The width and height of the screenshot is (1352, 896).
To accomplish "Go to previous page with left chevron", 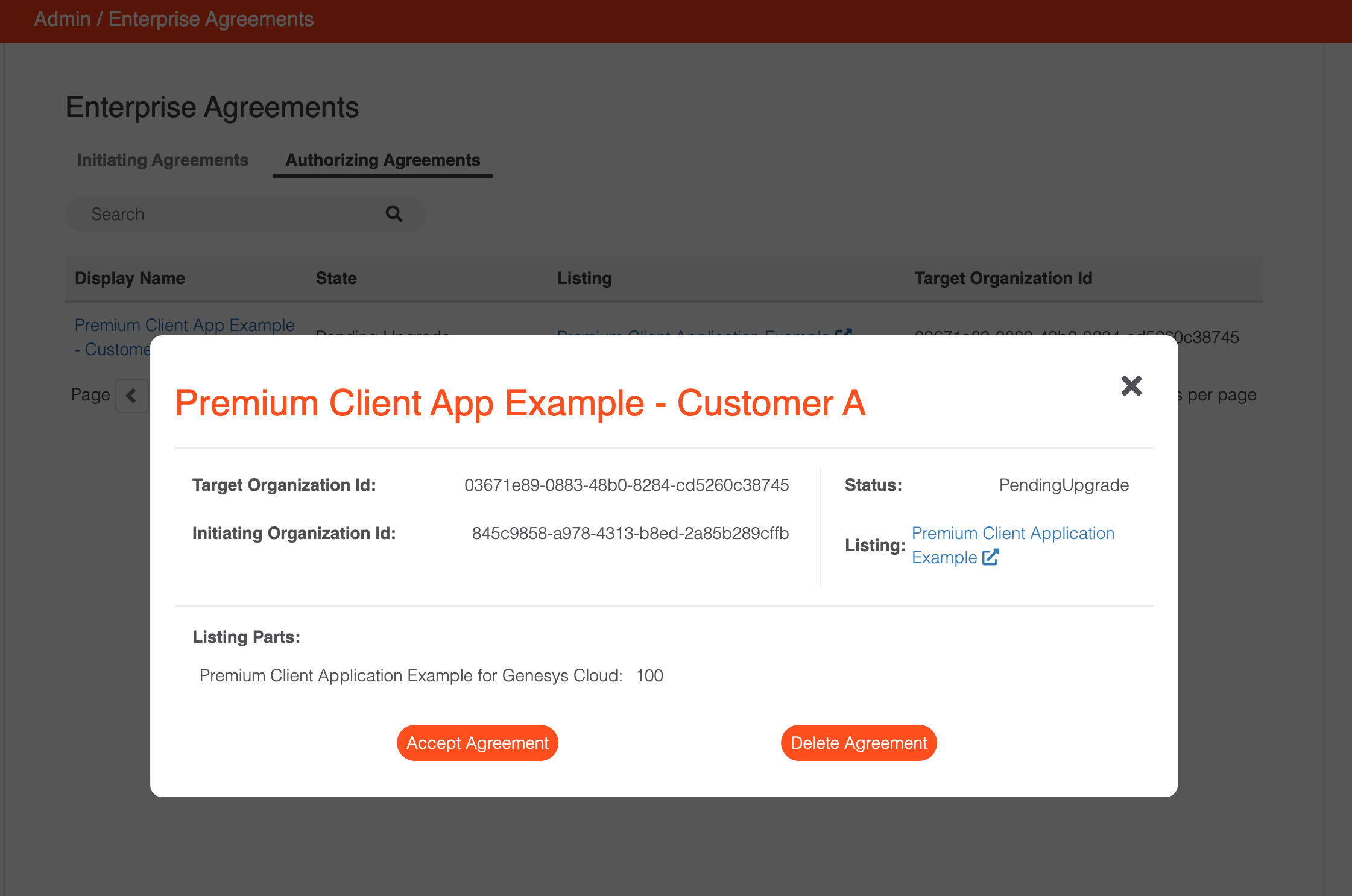I will point(131,396).
